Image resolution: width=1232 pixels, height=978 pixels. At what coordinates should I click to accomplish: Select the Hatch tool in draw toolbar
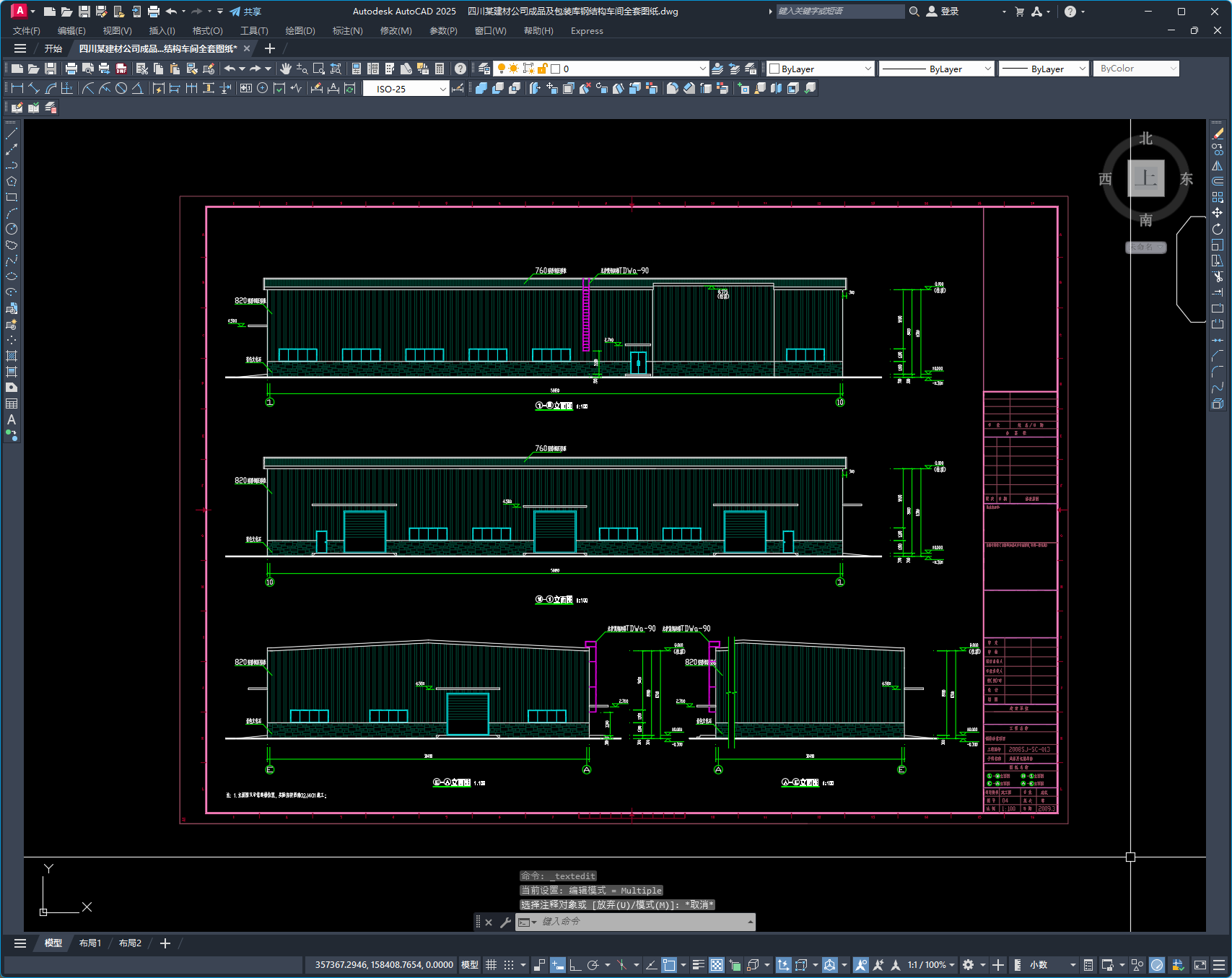click(12, 356)
